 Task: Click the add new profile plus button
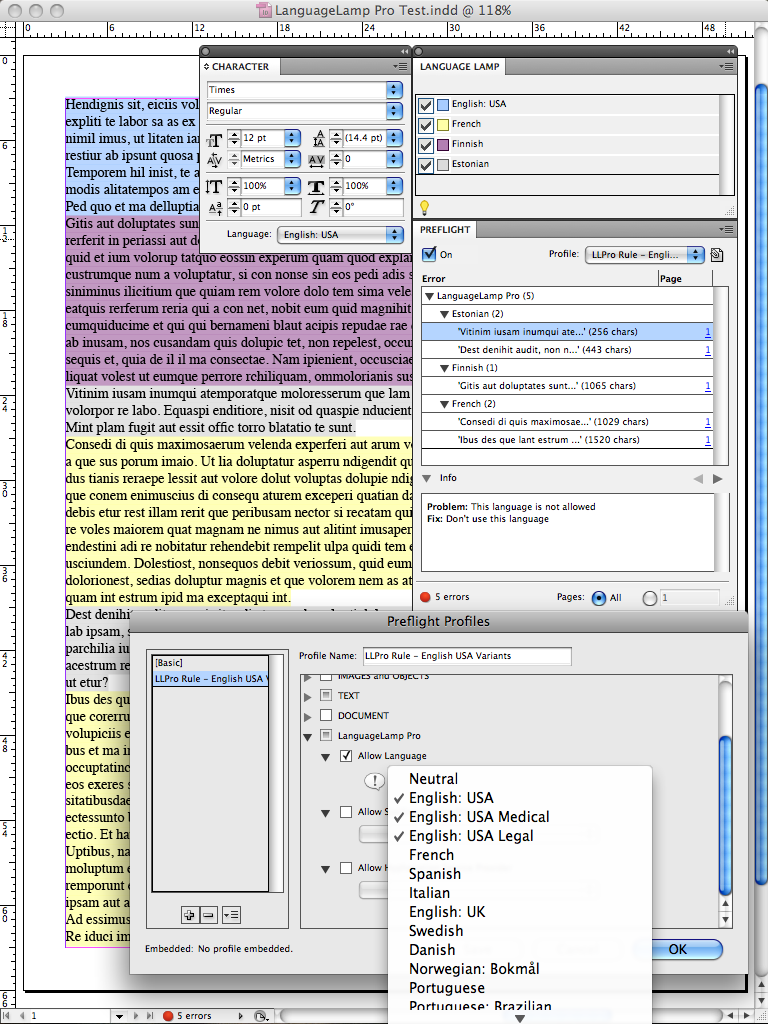189,914
